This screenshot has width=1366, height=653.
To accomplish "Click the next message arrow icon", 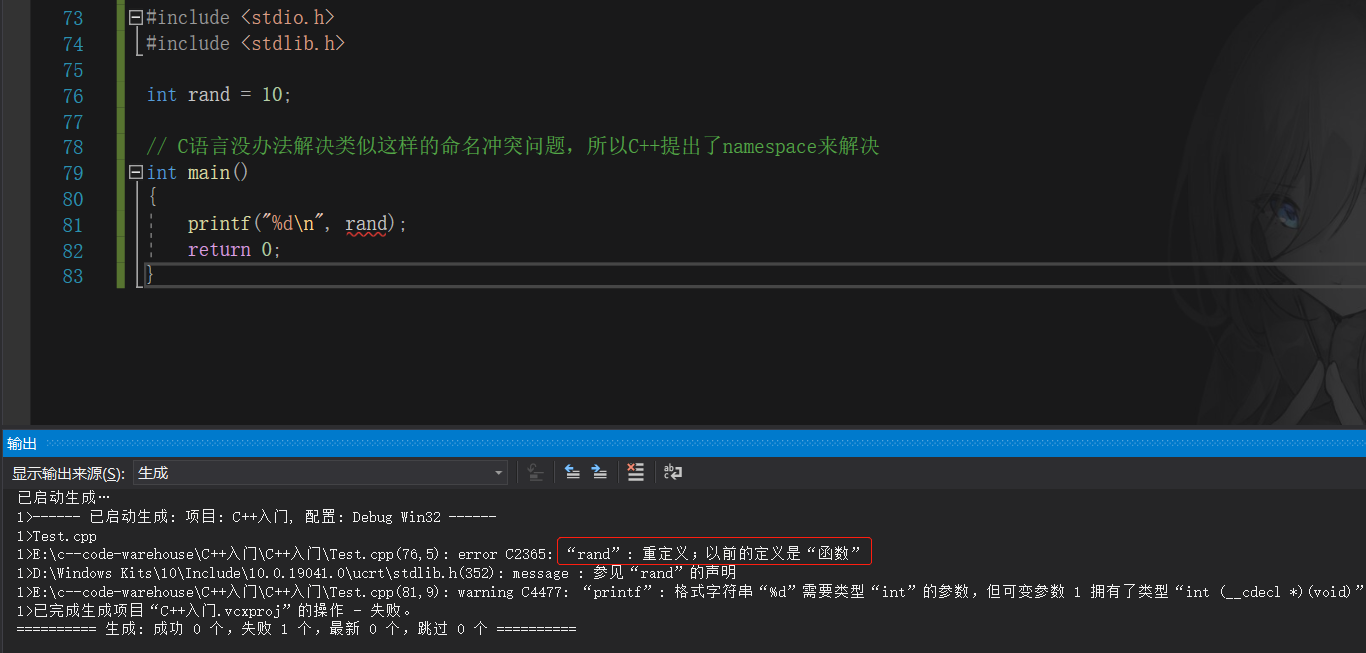I will click(x=600, y=472).
